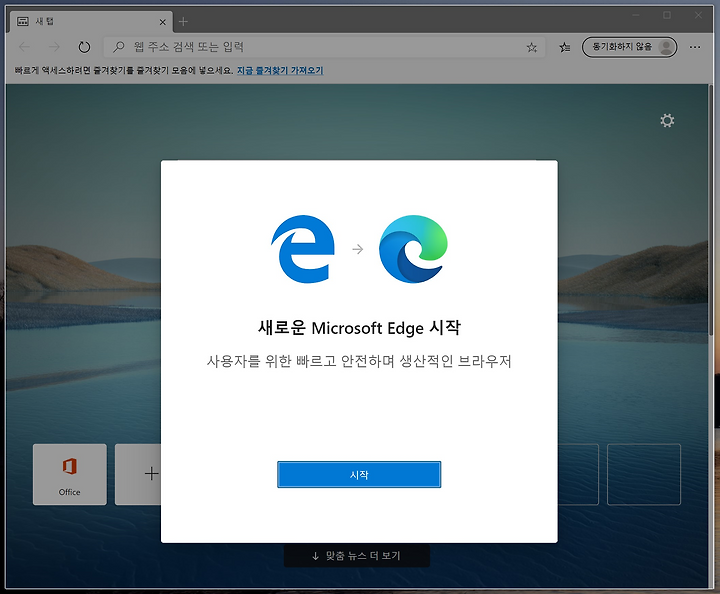Click the back navigation arrow
720x594 pixels.
(x=24, y=47)
